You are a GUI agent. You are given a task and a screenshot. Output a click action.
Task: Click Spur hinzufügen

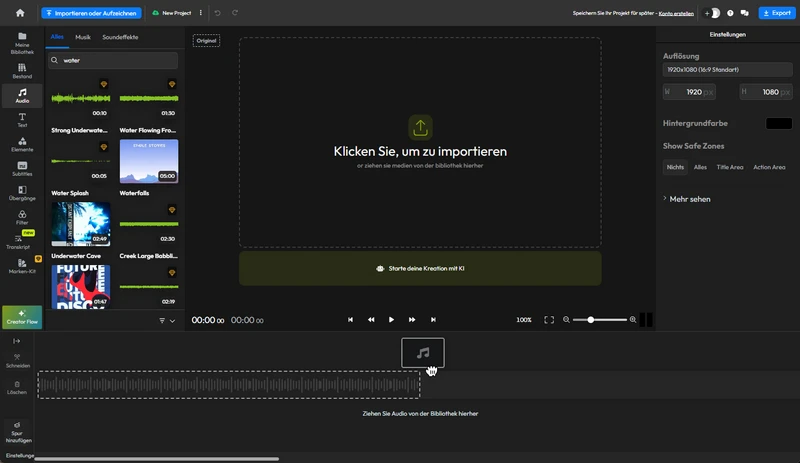(18, 432)
